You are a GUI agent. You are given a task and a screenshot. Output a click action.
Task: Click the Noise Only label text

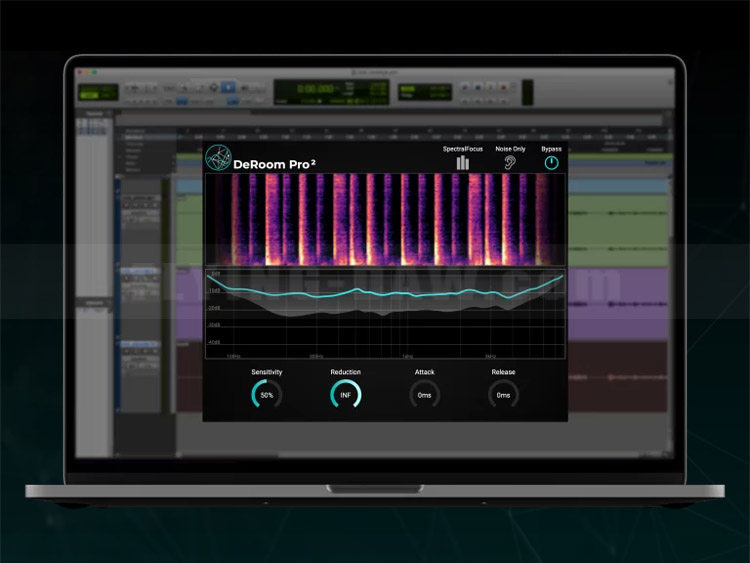click(x=510, y=149)
